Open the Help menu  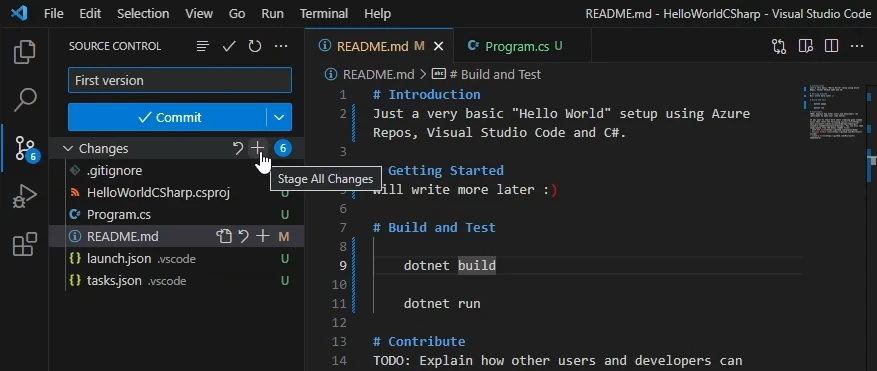click(x=378, y=14)
